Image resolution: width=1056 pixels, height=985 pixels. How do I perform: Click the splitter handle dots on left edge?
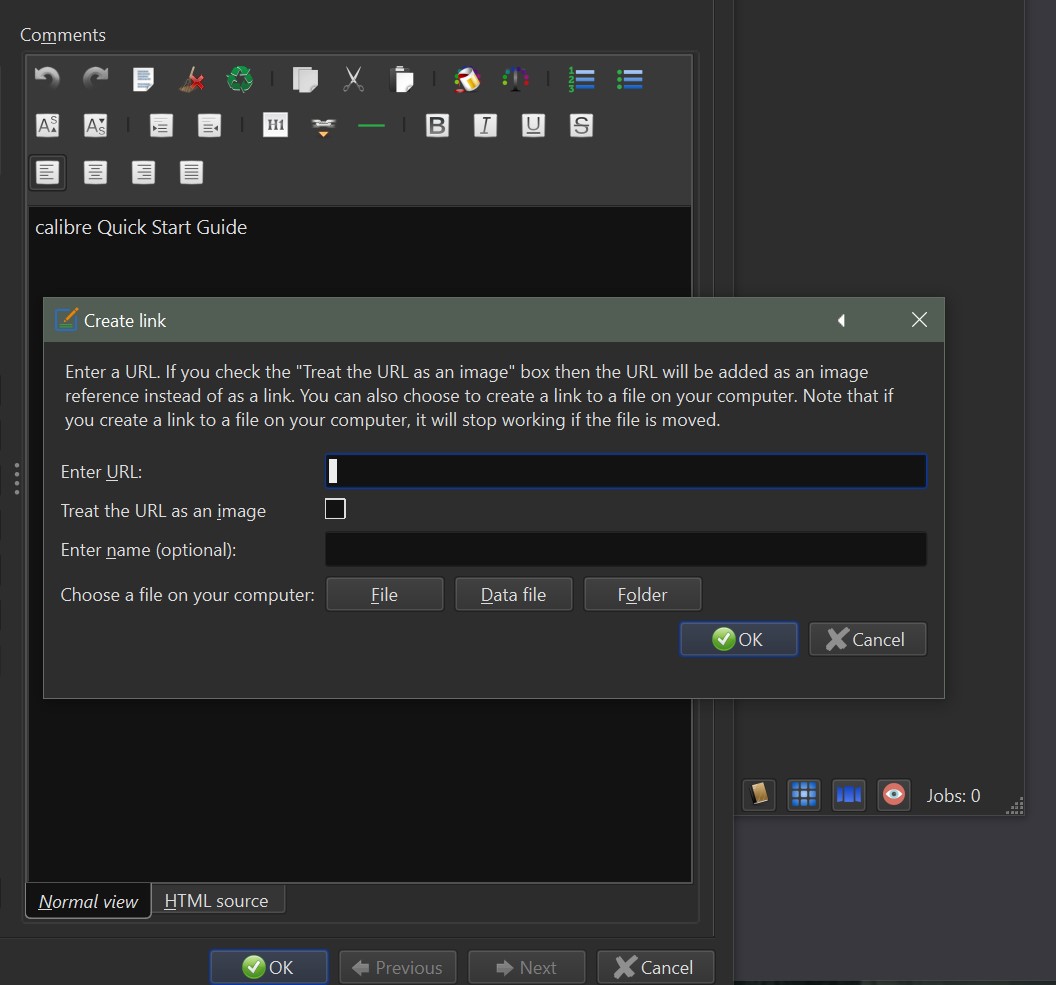[x=17, y=479]
